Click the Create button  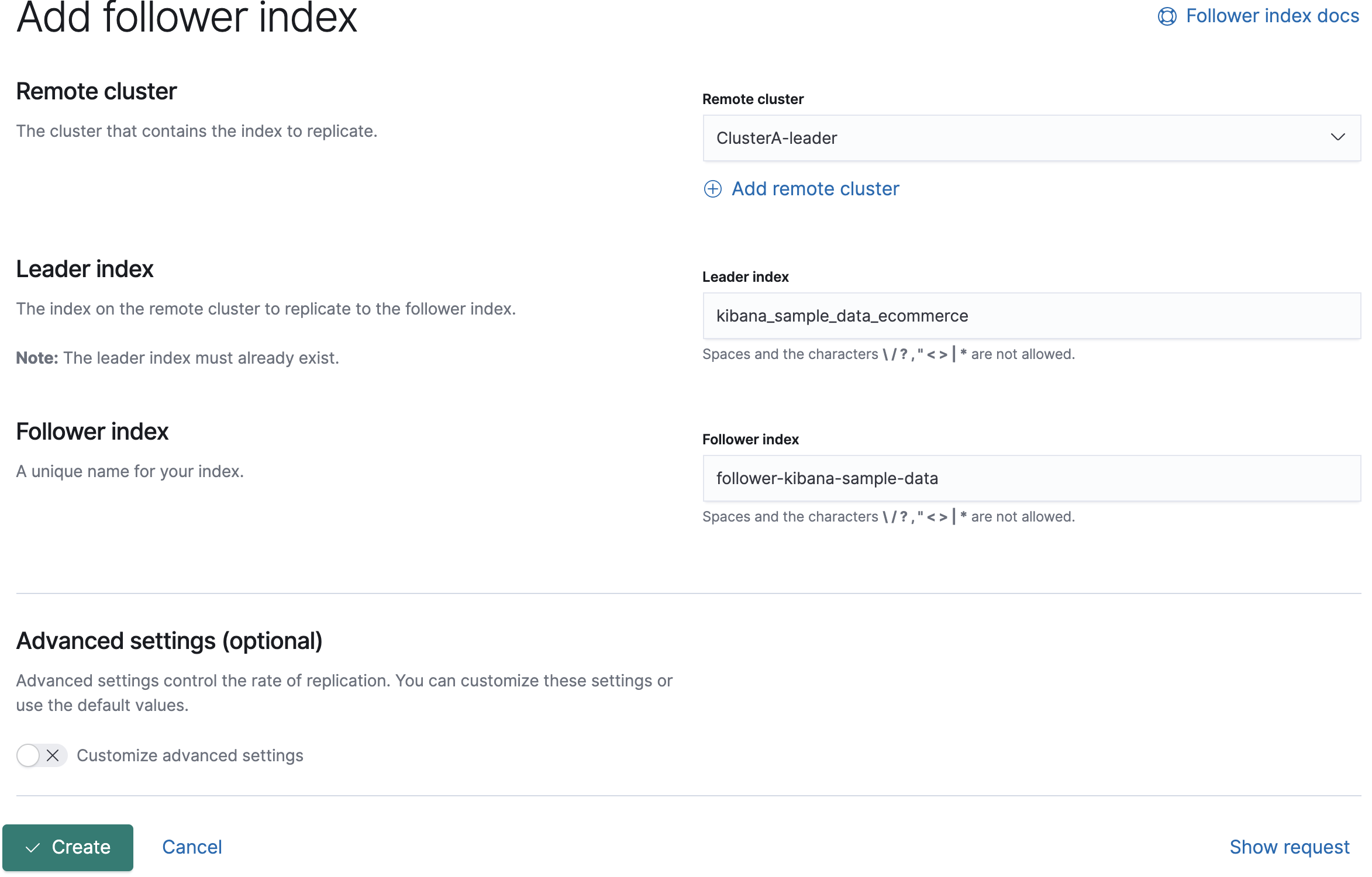point(68,847)
